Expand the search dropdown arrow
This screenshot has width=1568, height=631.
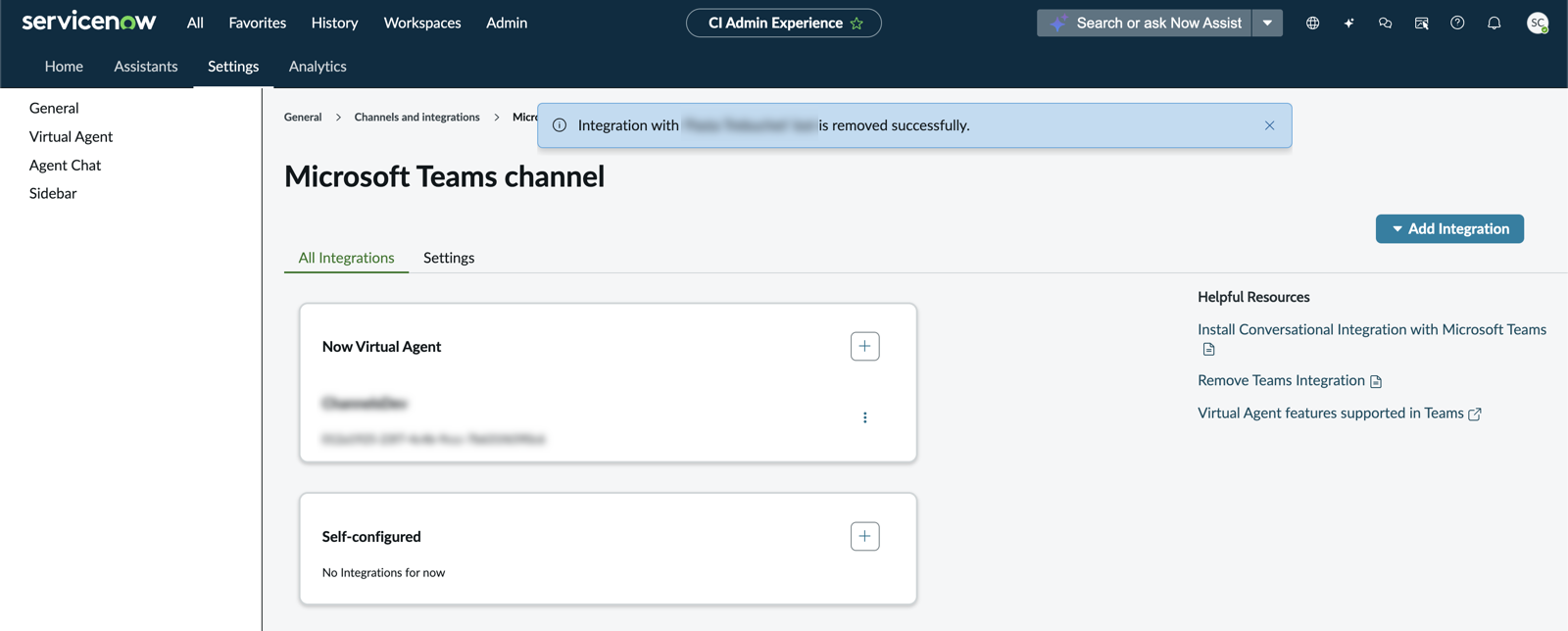(x=1267, y=23)
